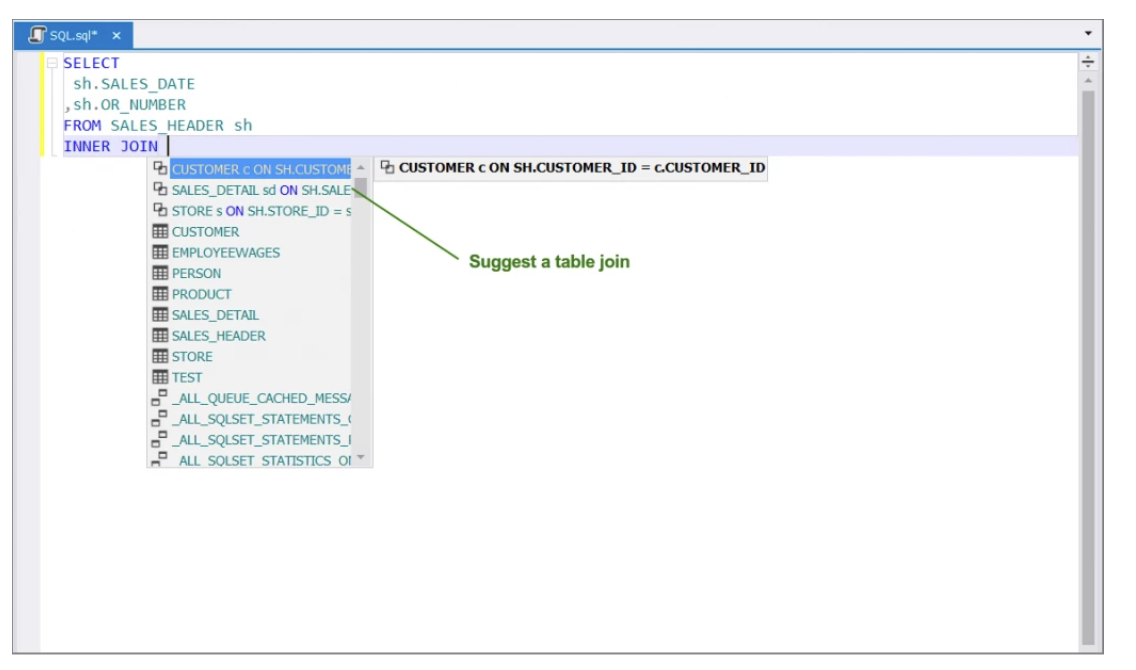
Task: Choose CUSTOMER c ON SH.CUSTOMER join suggestion
Action: [x=261, y=169]
